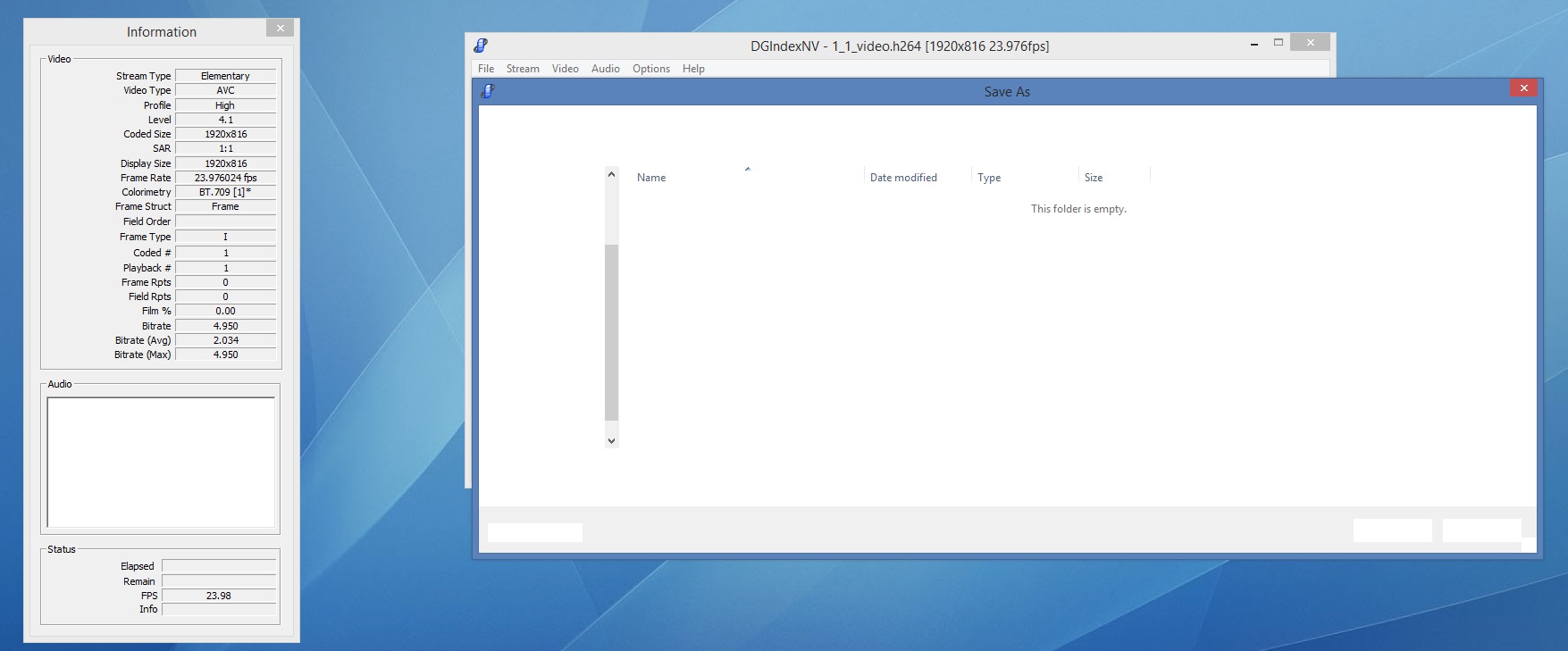Viewport: 1568px width, 651px height.
Task: Close the DGIndexNV main window
Action: tap(1310, 43)
